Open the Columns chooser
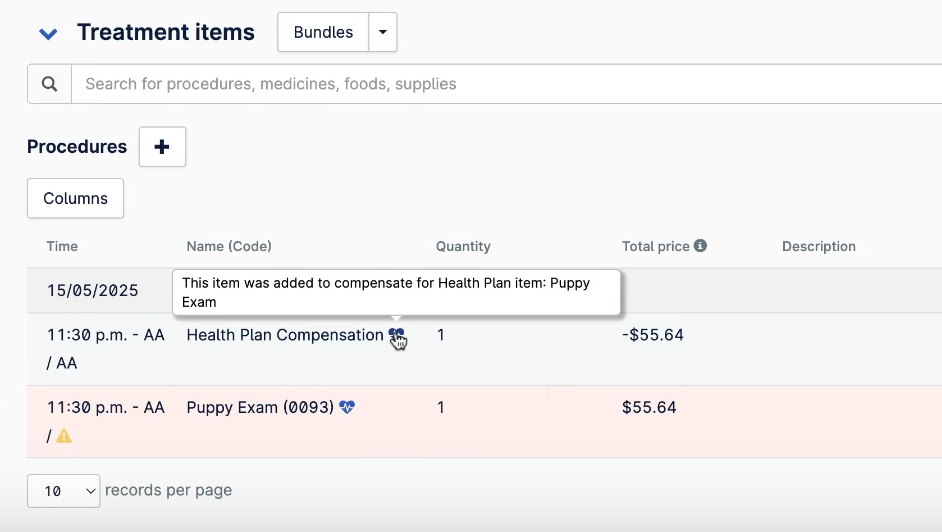Image resolution: width=942 pixels, height=532 pixels. 75,198
